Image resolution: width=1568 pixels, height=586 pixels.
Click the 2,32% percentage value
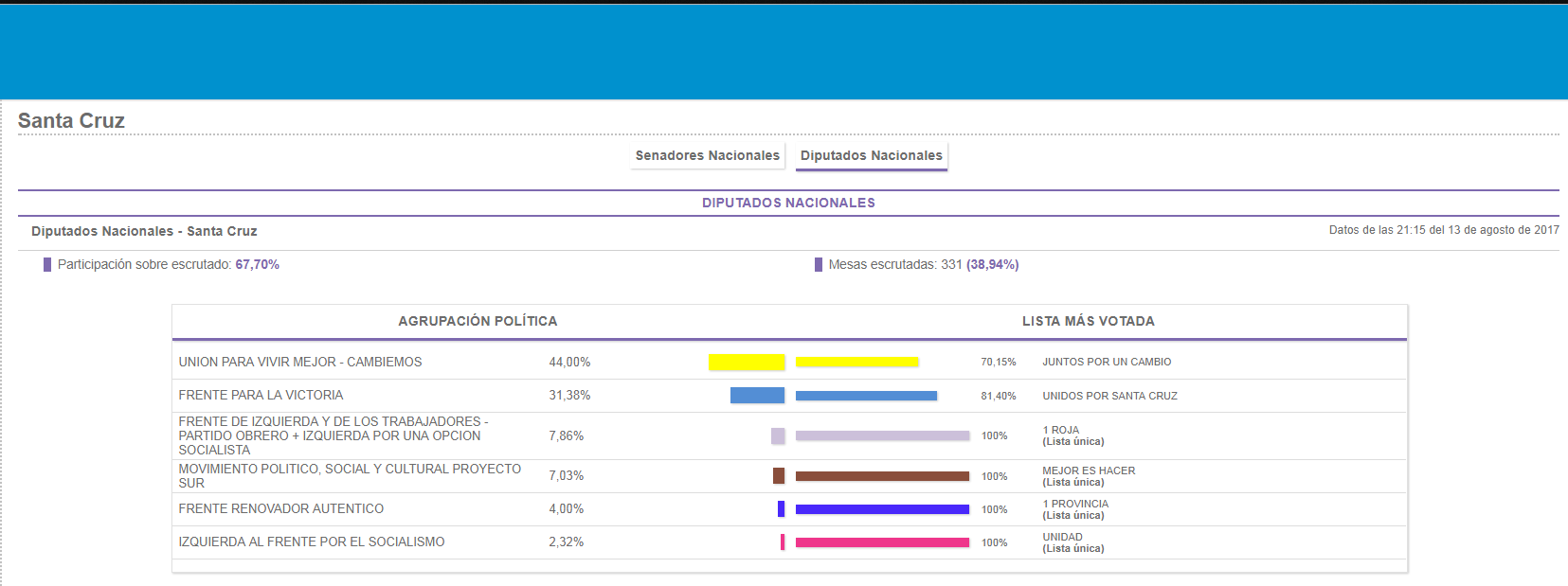[x=567, y=542]
